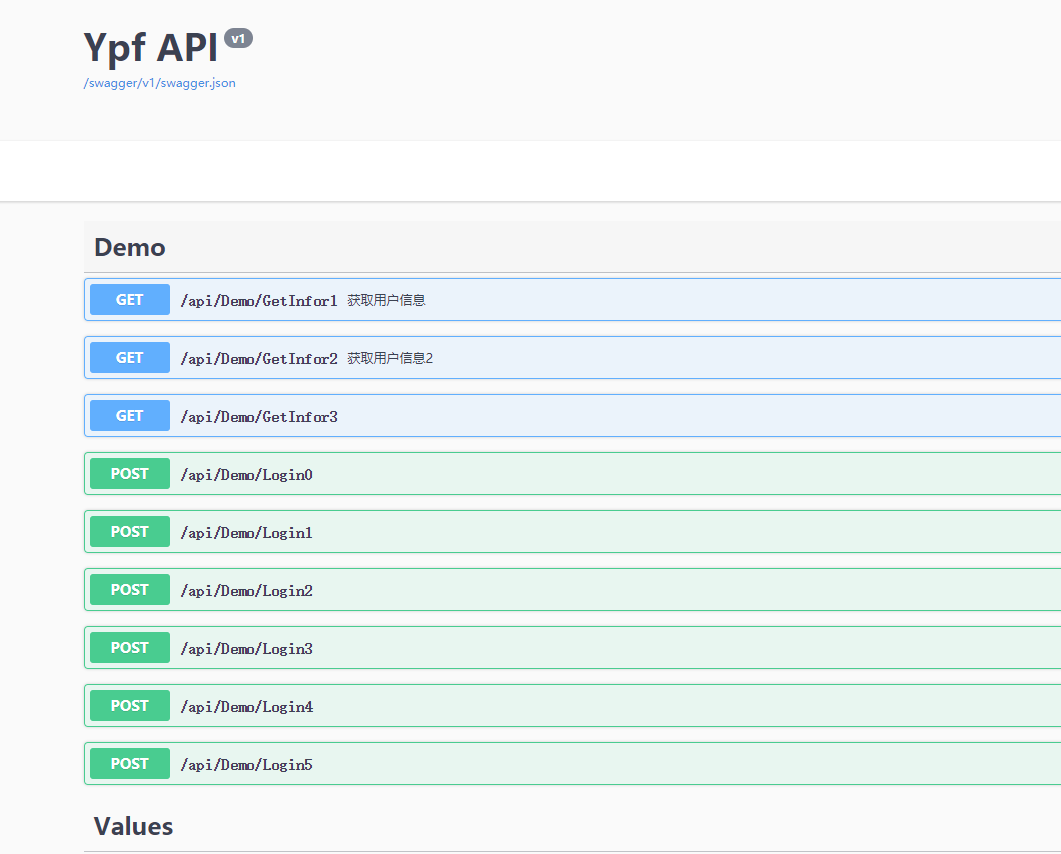Click the POST badge for Login5

click(130, 764)
